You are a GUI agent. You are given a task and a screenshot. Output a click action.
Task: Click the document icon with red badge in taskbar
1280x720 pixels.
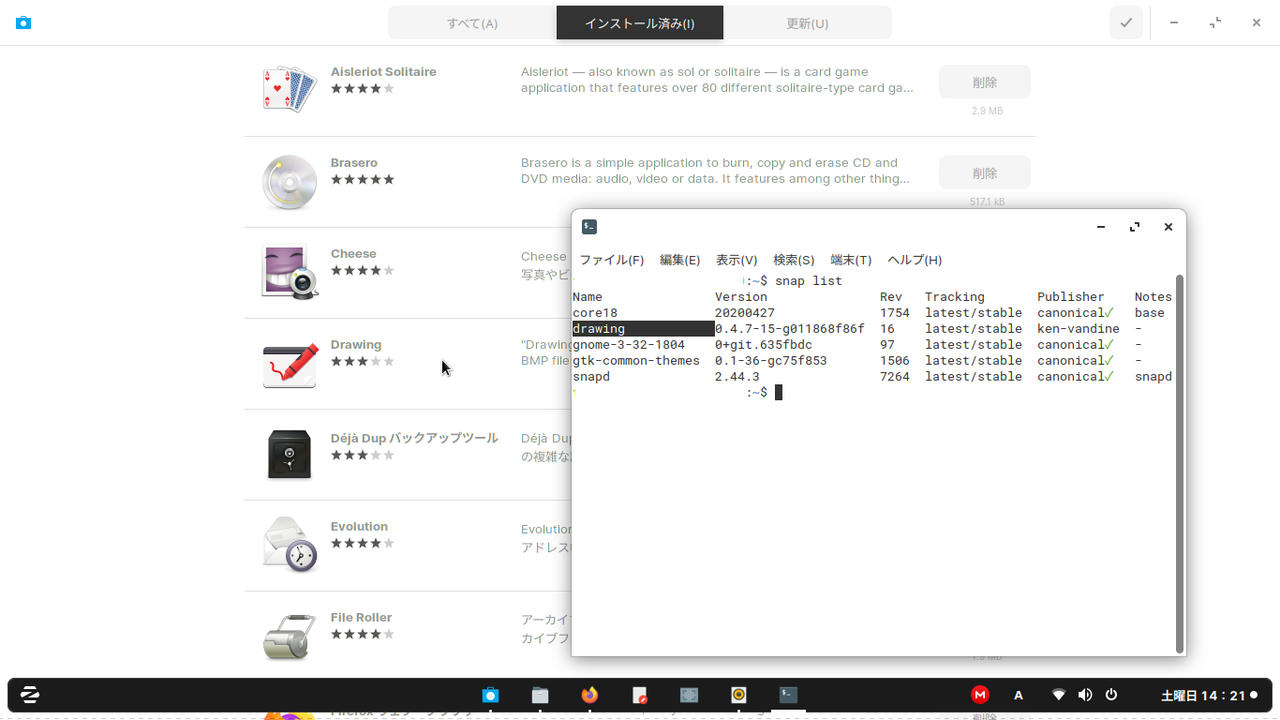tap(640, 695)
